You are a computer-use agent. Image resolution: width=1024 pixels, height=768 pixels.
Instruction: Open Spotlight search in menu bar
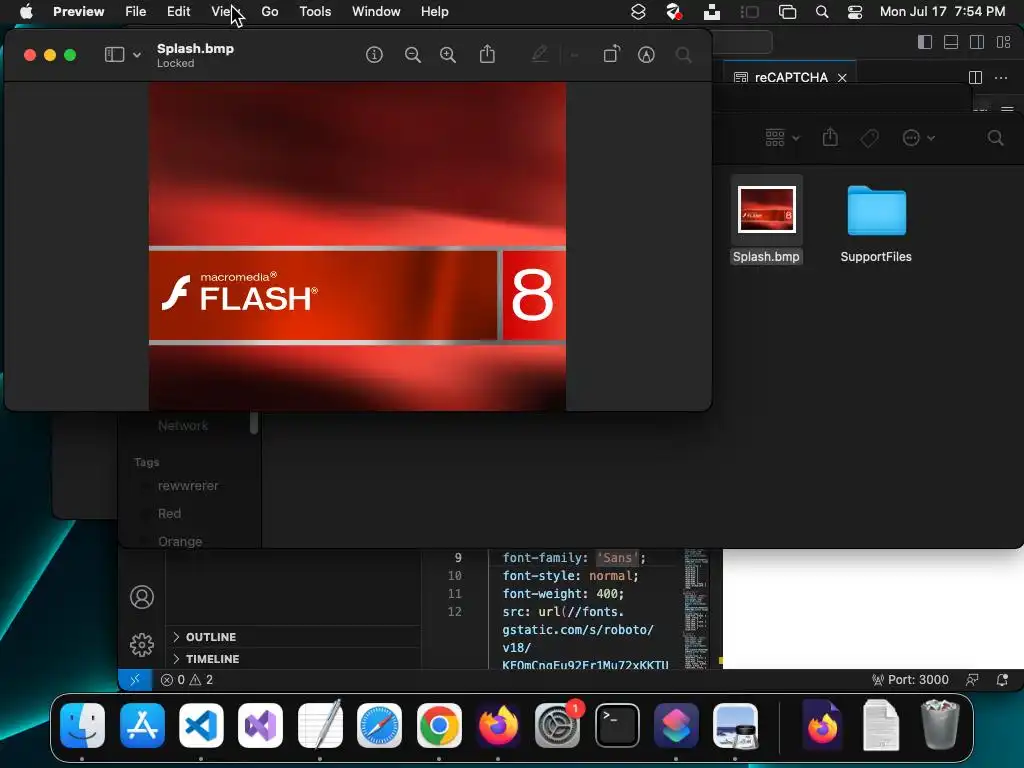[x=822, y=12]
